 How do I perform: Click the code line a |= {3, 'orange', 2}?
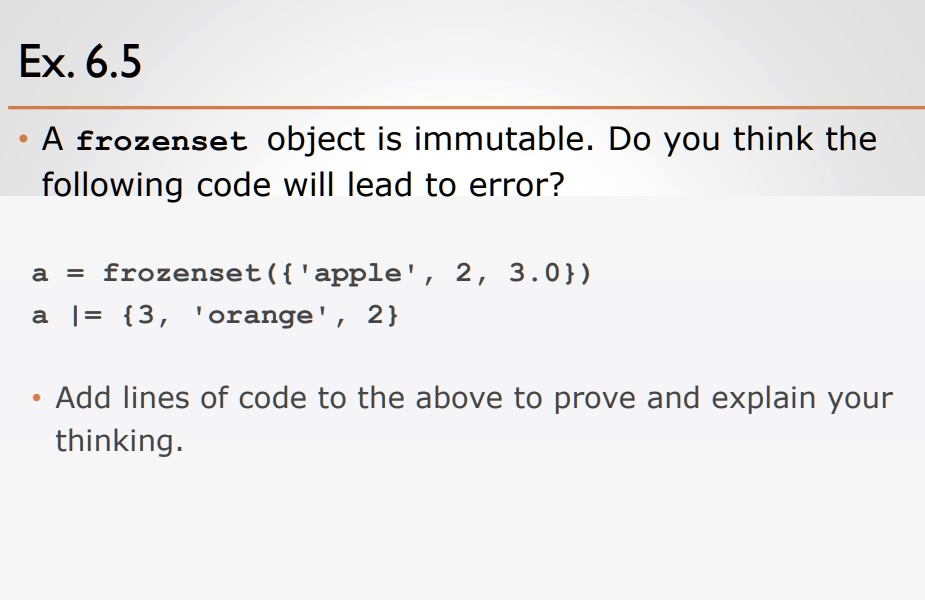pyautogui.click(x=215, y=315)
